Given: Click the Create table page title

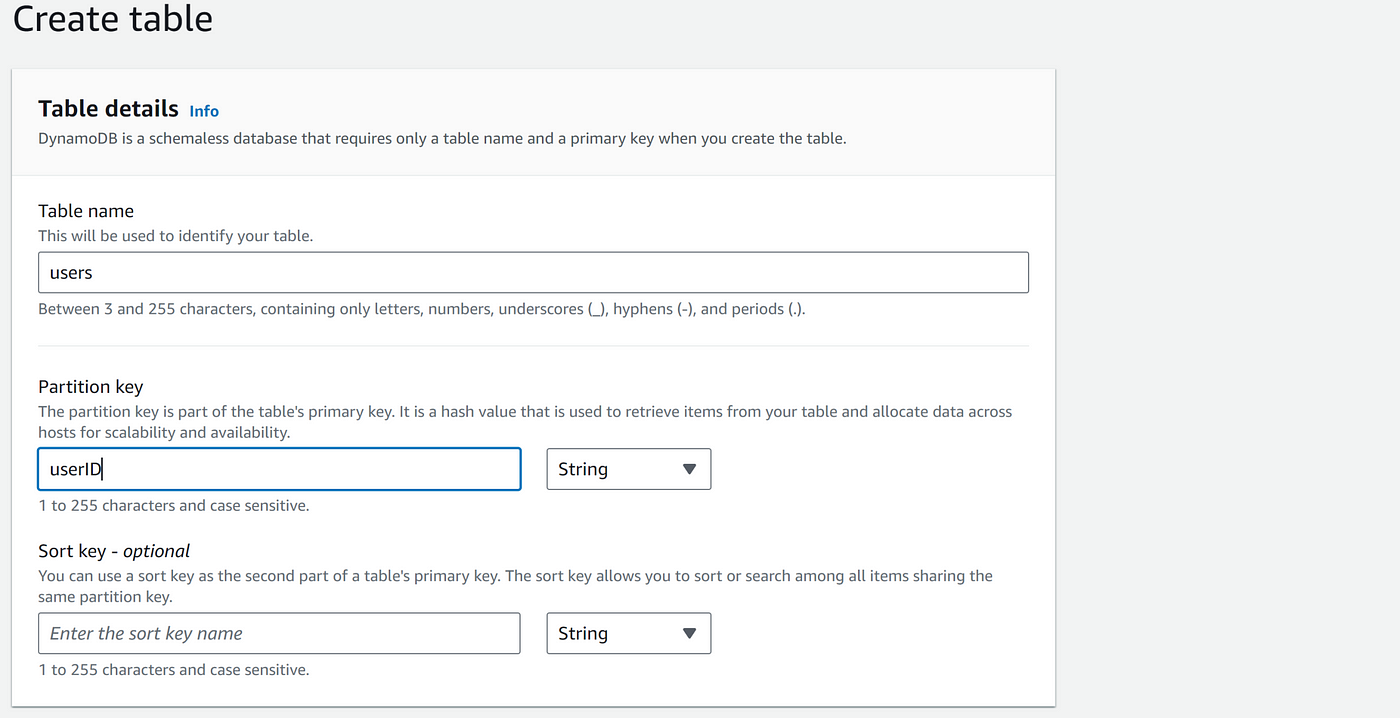Looking at the screenshot, I should coord(112,18).
